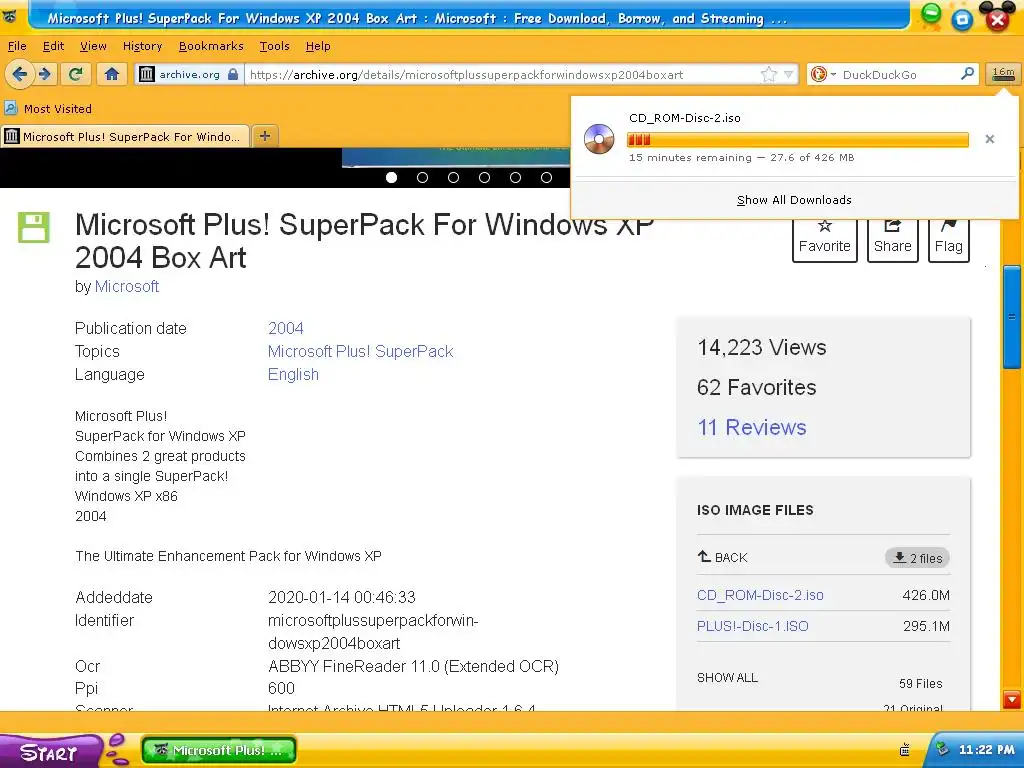Open the DuckDuckGo search engine selector
The width and height of the screenshot is (1024, 768).
click(823, 74)
